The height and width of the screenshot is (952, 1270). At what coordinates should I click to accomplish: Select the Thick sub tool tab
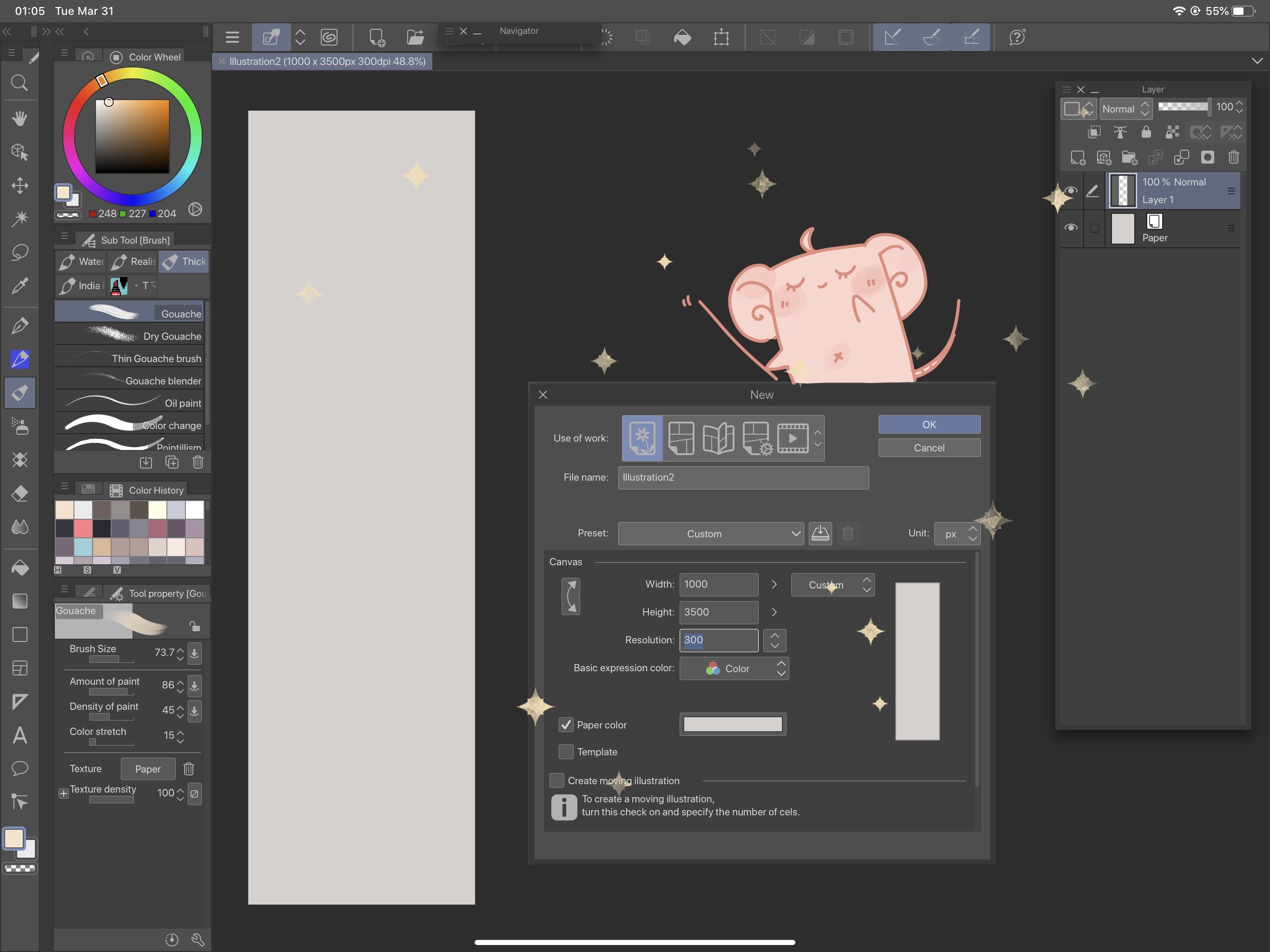pos(184,262)
